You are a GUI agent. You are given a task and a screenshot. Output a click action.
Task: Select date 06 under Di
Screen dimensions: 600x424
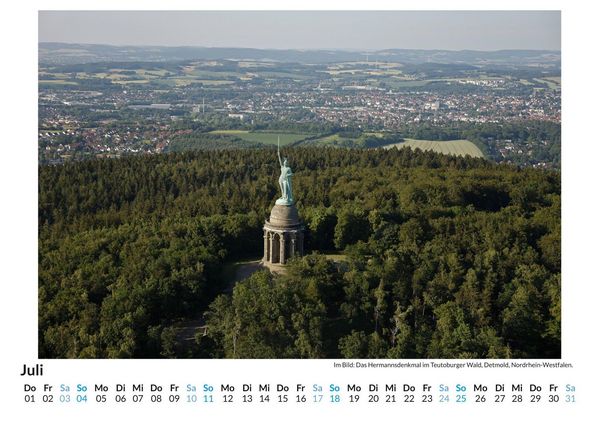coord(121,399)
